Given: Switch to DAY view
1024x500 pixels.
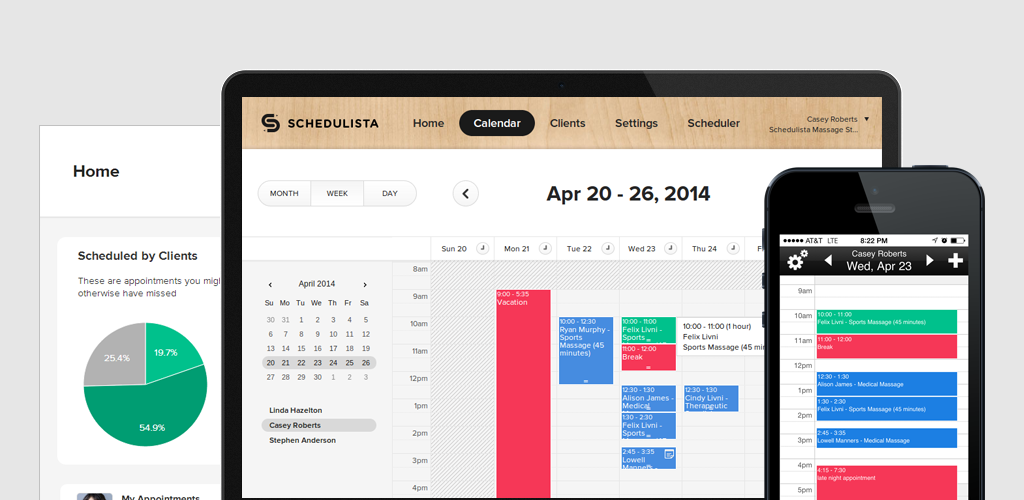Looking at the screenshot, I should coord(390,194).
